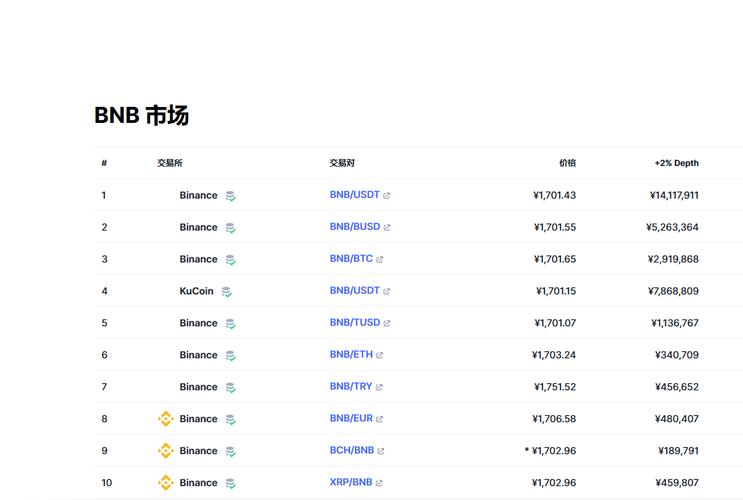The width and height of the screenshot is (743, 500).
Task: Select the price ¥1,701.15
Action: tap(556, 291)
